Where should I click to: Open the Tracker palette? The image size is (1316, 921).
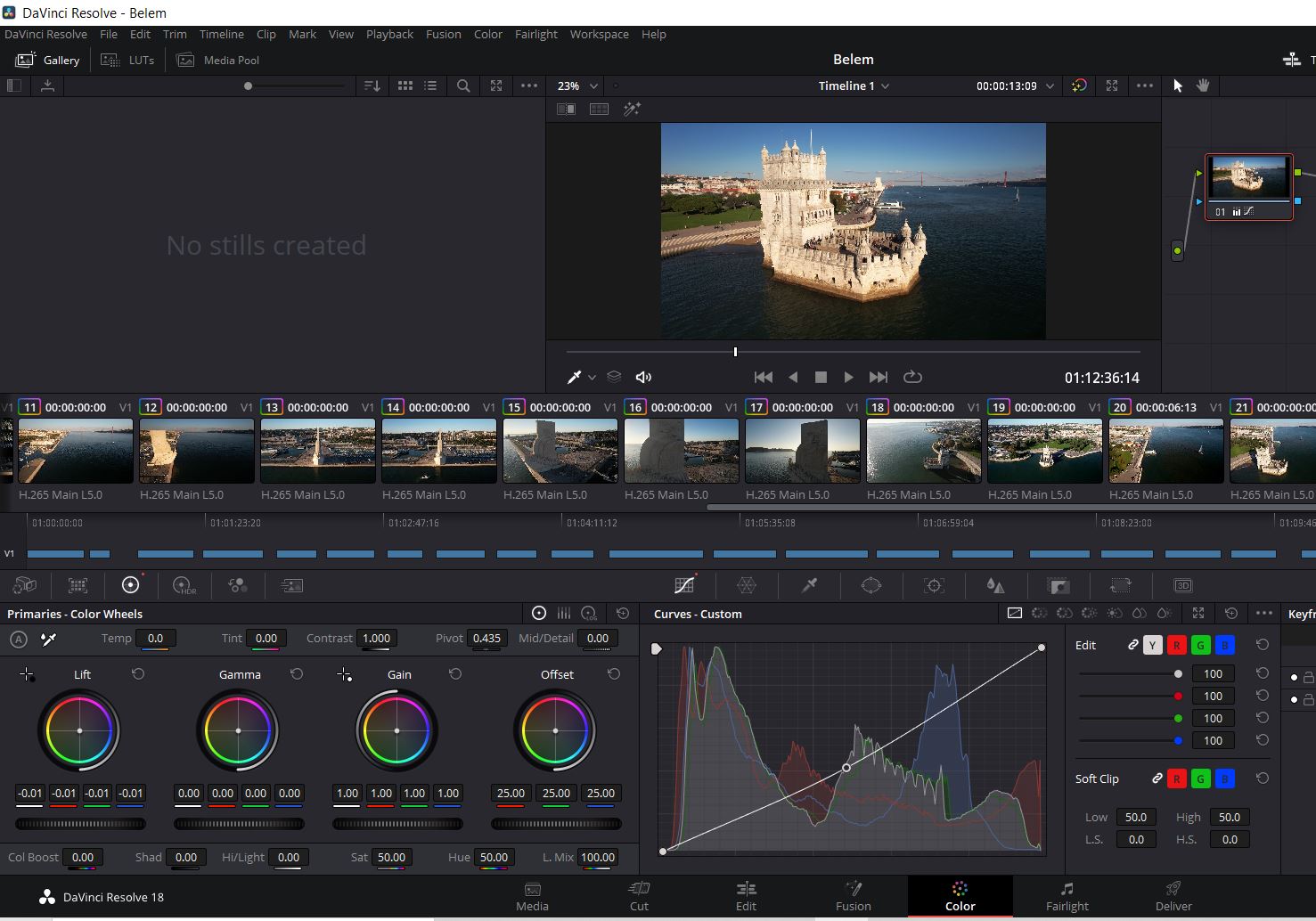pyautogui.click(x=934, y=585)
